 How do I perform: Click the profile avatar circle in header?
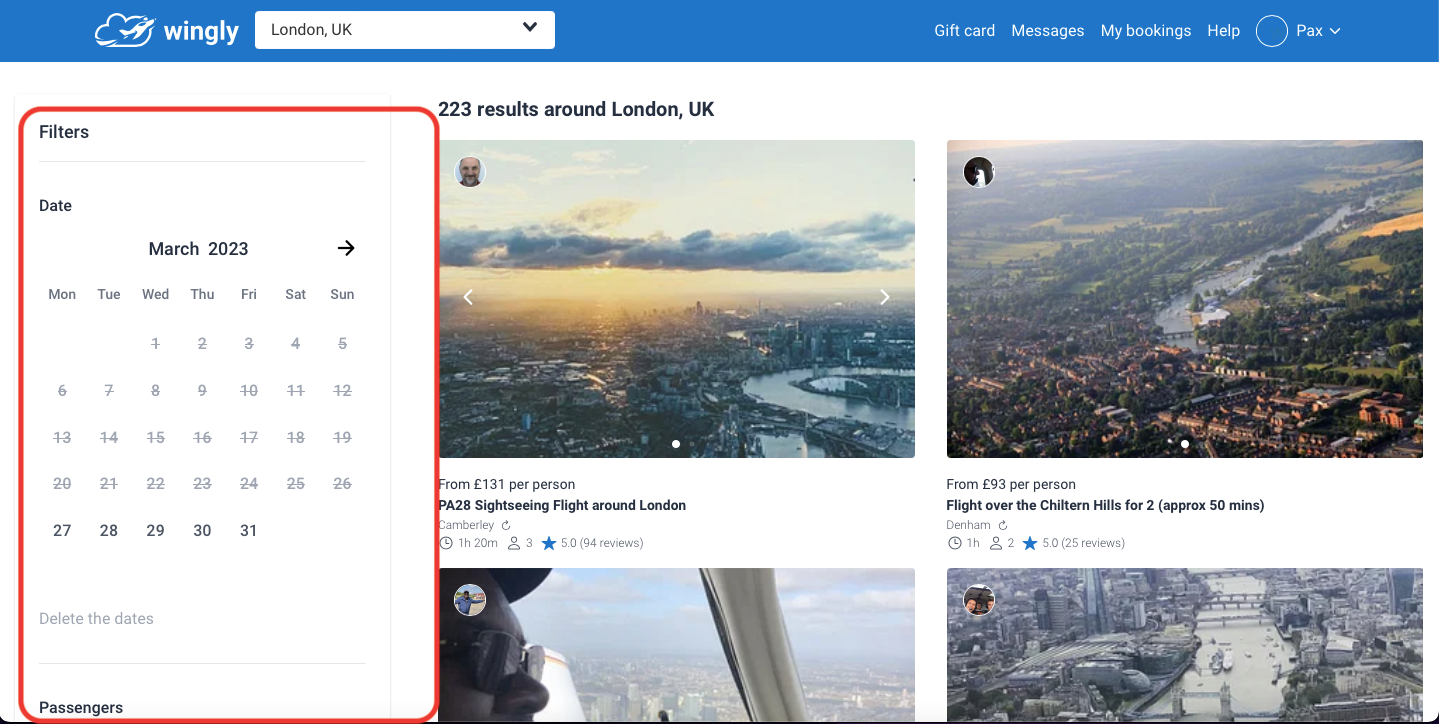[x=1271, y=31]
